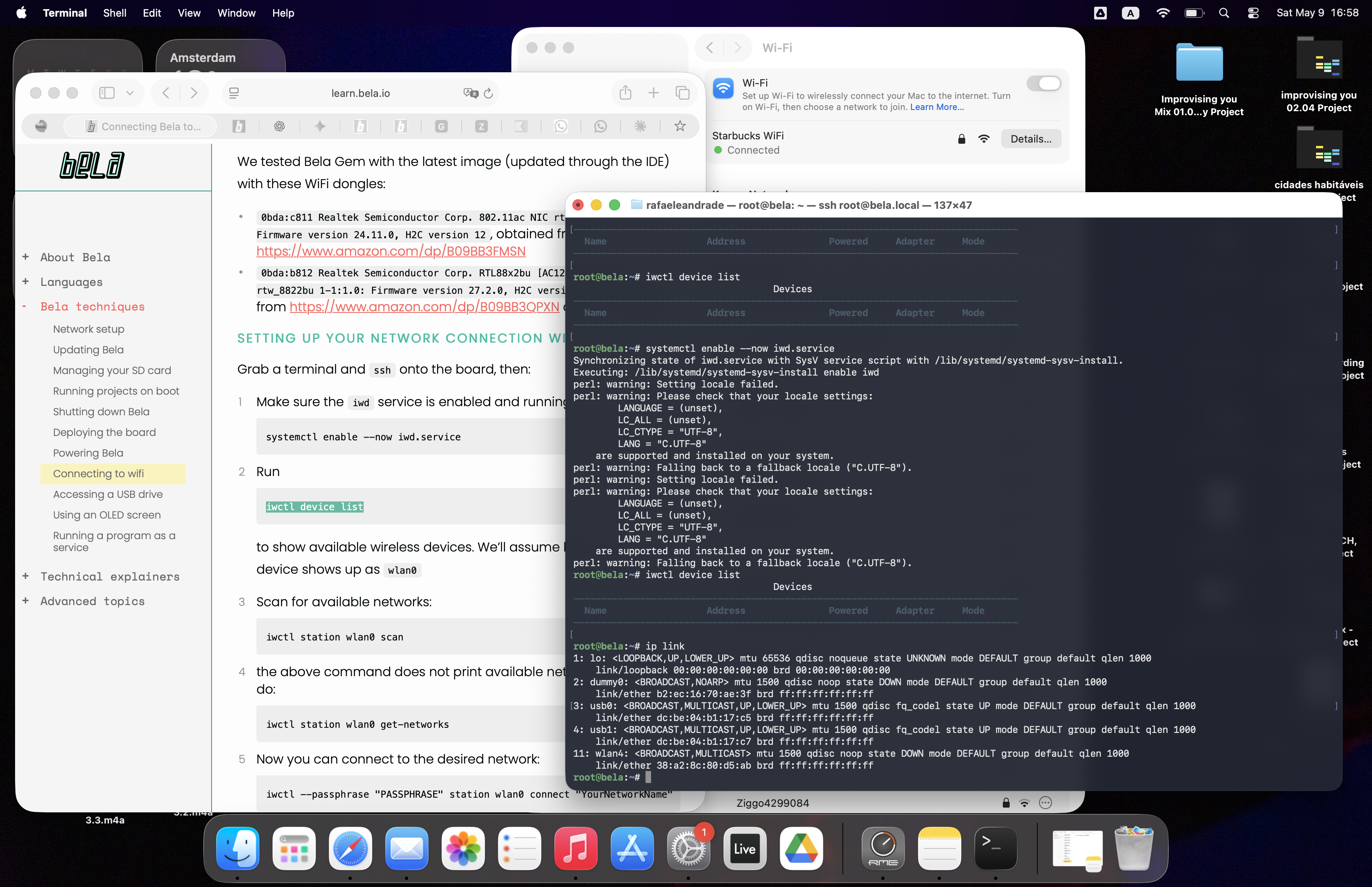Viewport: 1372px width, 887px height.
Task: Click highlighted 'iwctl device list' code text
Action: (x=314, y=507)
